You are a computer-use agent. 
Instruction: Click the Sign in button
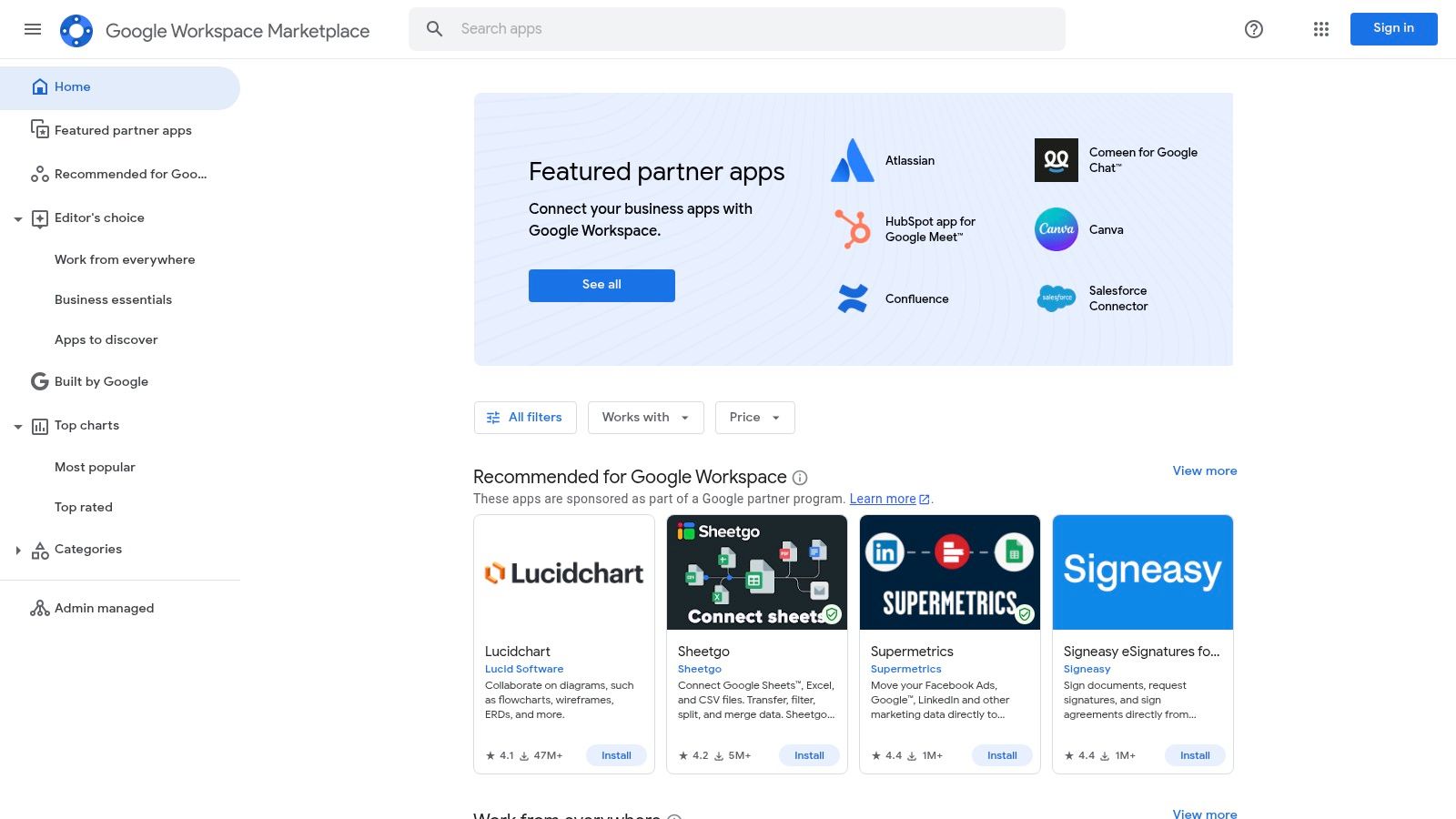point(1394,29)
